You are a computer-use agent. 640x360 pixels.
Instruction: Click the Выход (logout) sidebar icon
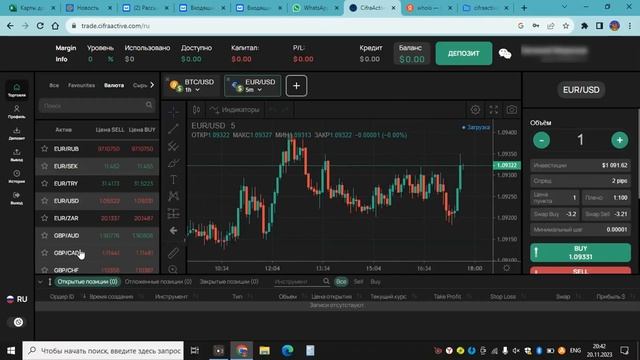[x=17, y=198]
